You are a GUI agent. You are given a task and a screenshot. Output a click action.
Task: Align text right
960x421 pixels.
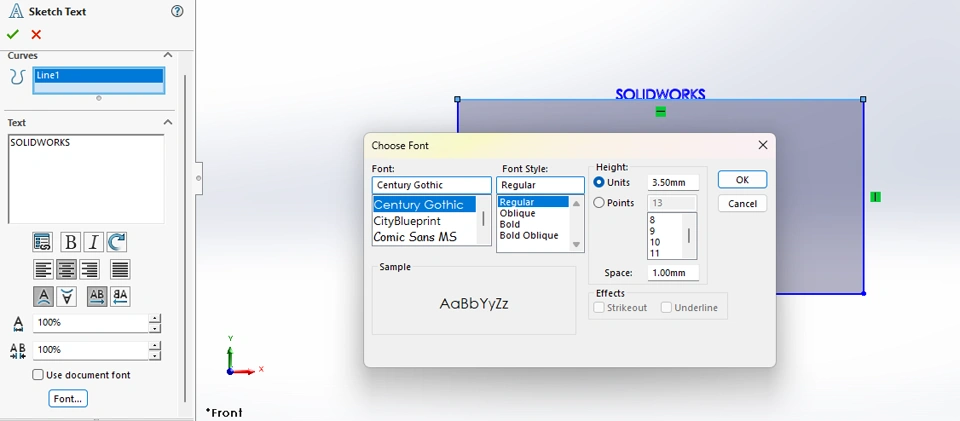tap(89, 269)
